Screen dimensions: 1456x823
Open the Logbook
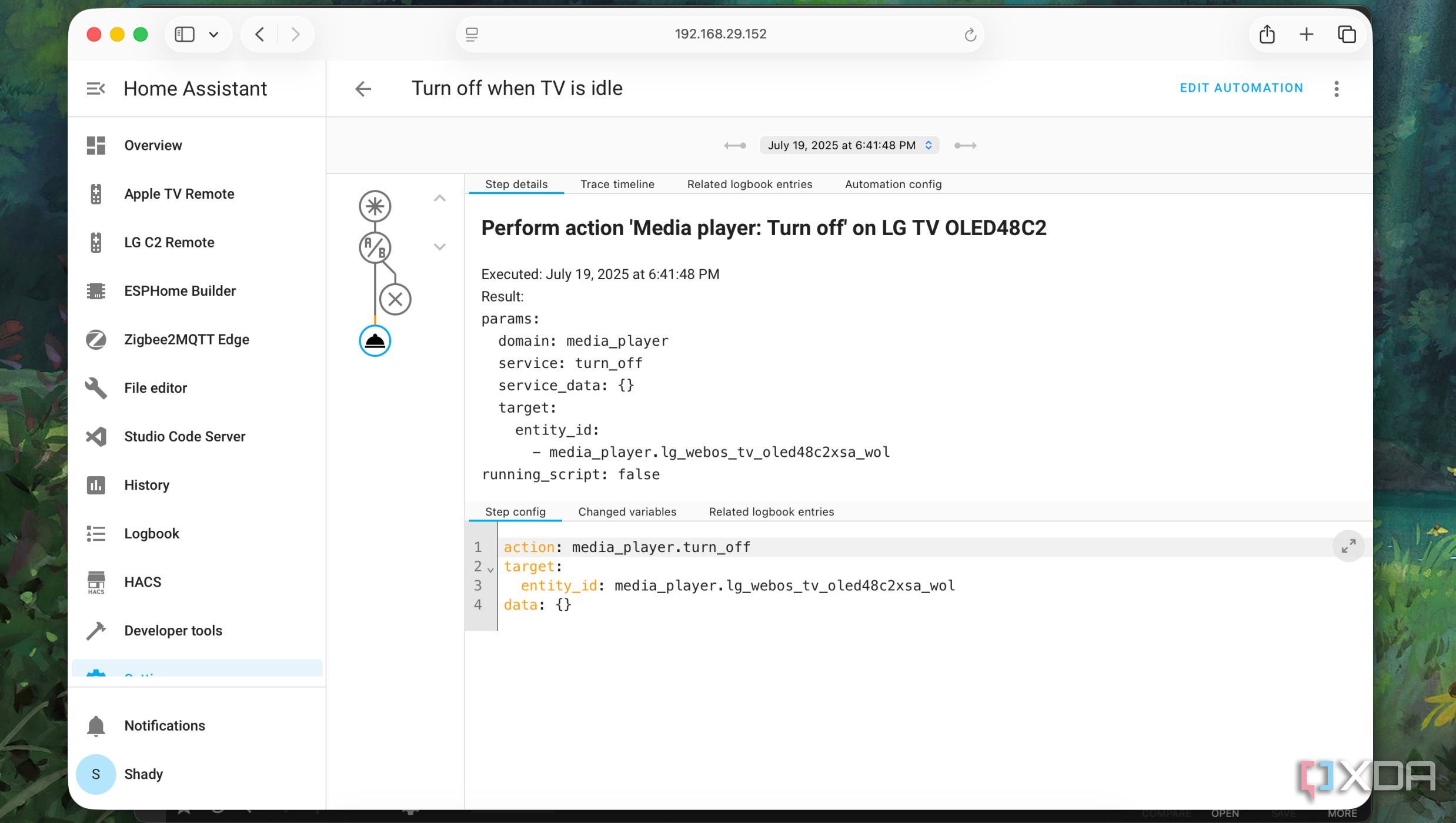click(197, 533)
